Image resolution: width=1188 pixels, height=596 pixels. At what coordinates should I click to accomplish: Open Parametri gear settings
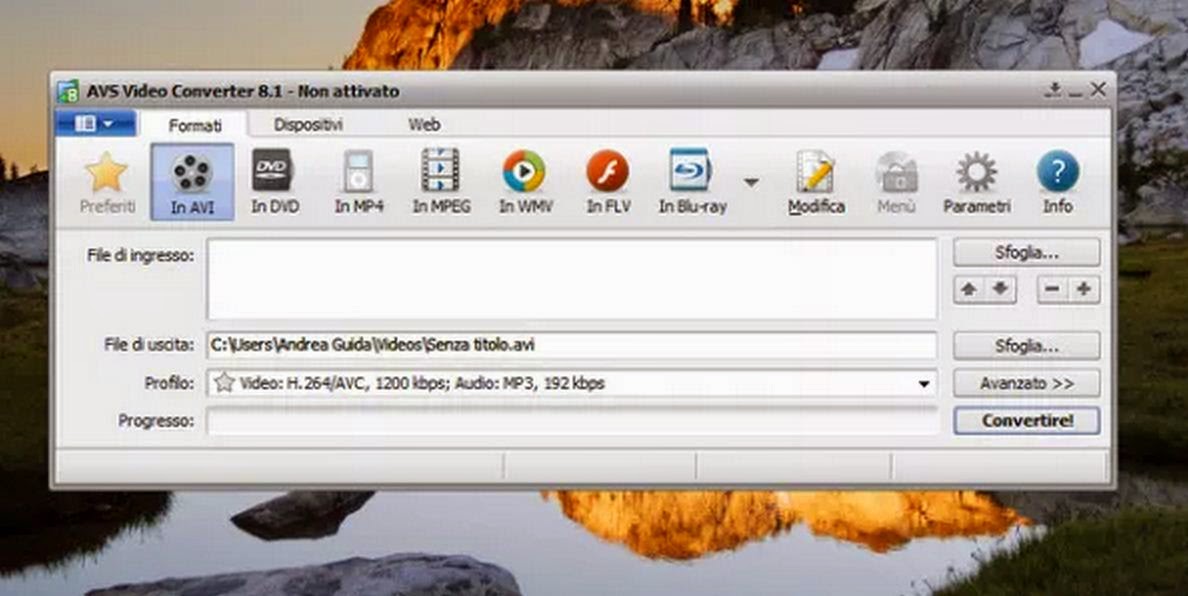(977, 183)
